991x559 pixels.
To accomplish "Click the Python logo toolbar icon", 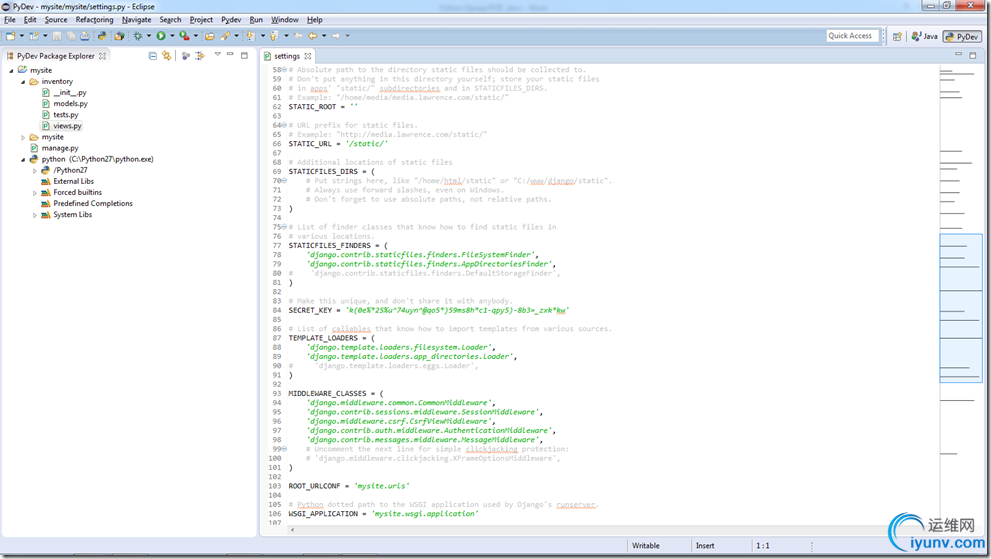I will [x=102, y=36].
